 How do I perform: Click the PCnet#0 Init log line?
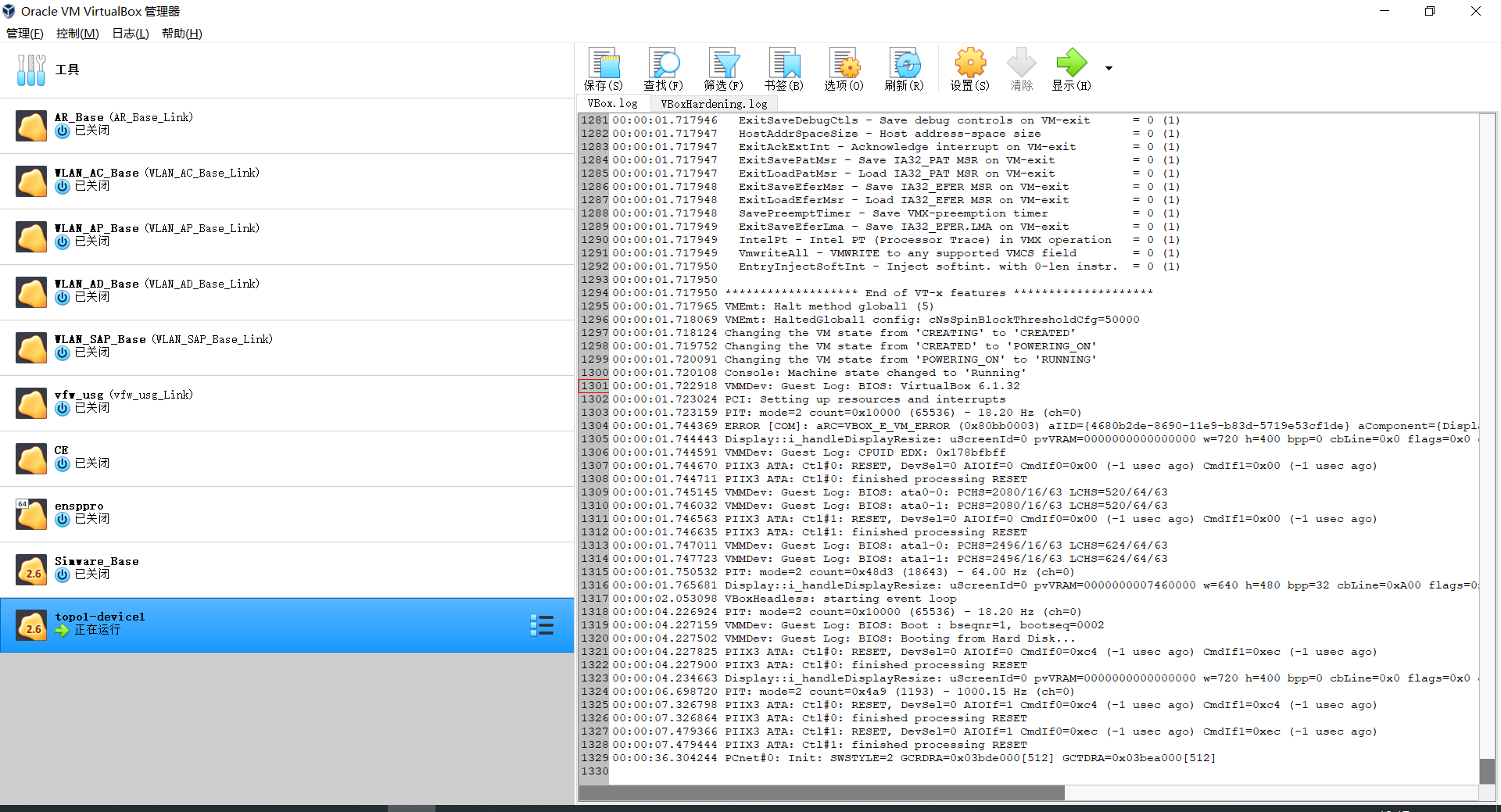pyautogui.click(x=914, y=758)
